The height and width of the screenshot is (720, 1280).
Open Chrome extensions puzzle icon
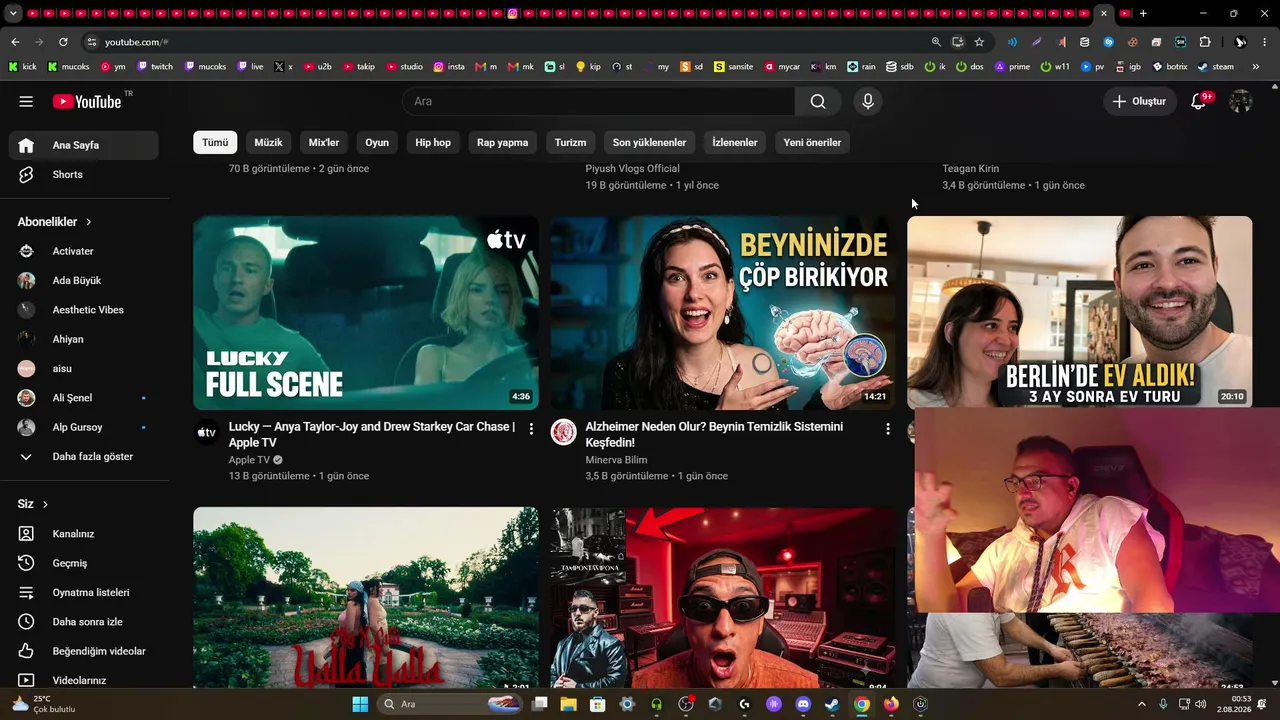click(x=1204, y=42)
